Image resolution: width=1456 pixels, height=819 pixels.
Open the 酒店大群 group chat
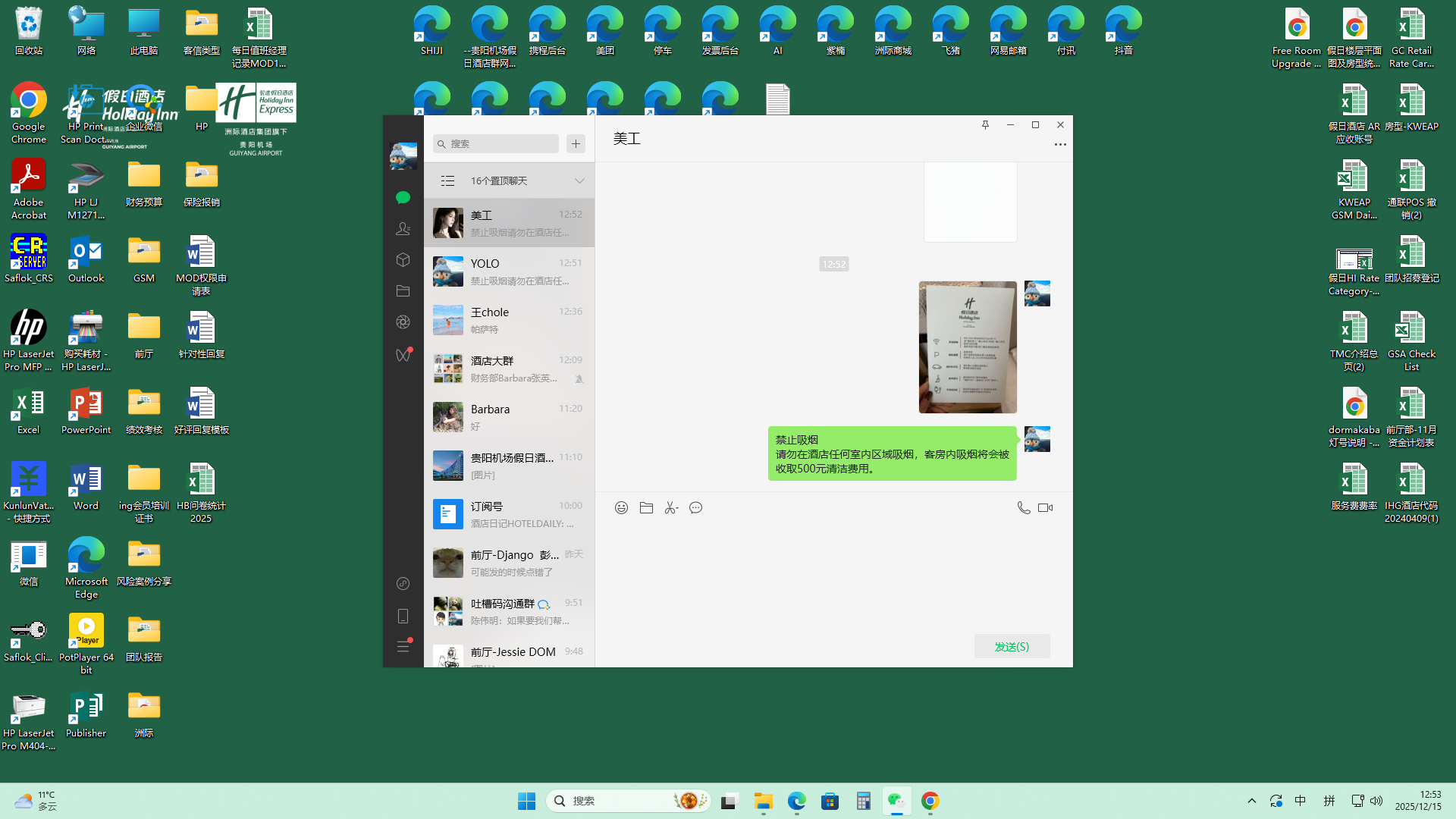click(509, 369)
